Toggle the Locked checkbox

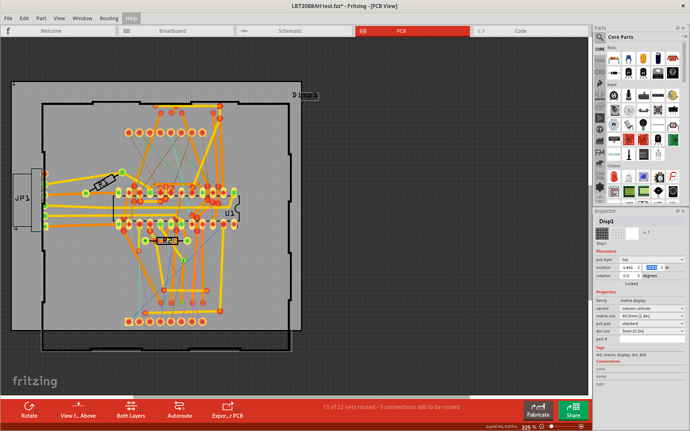tap(622, 284)
